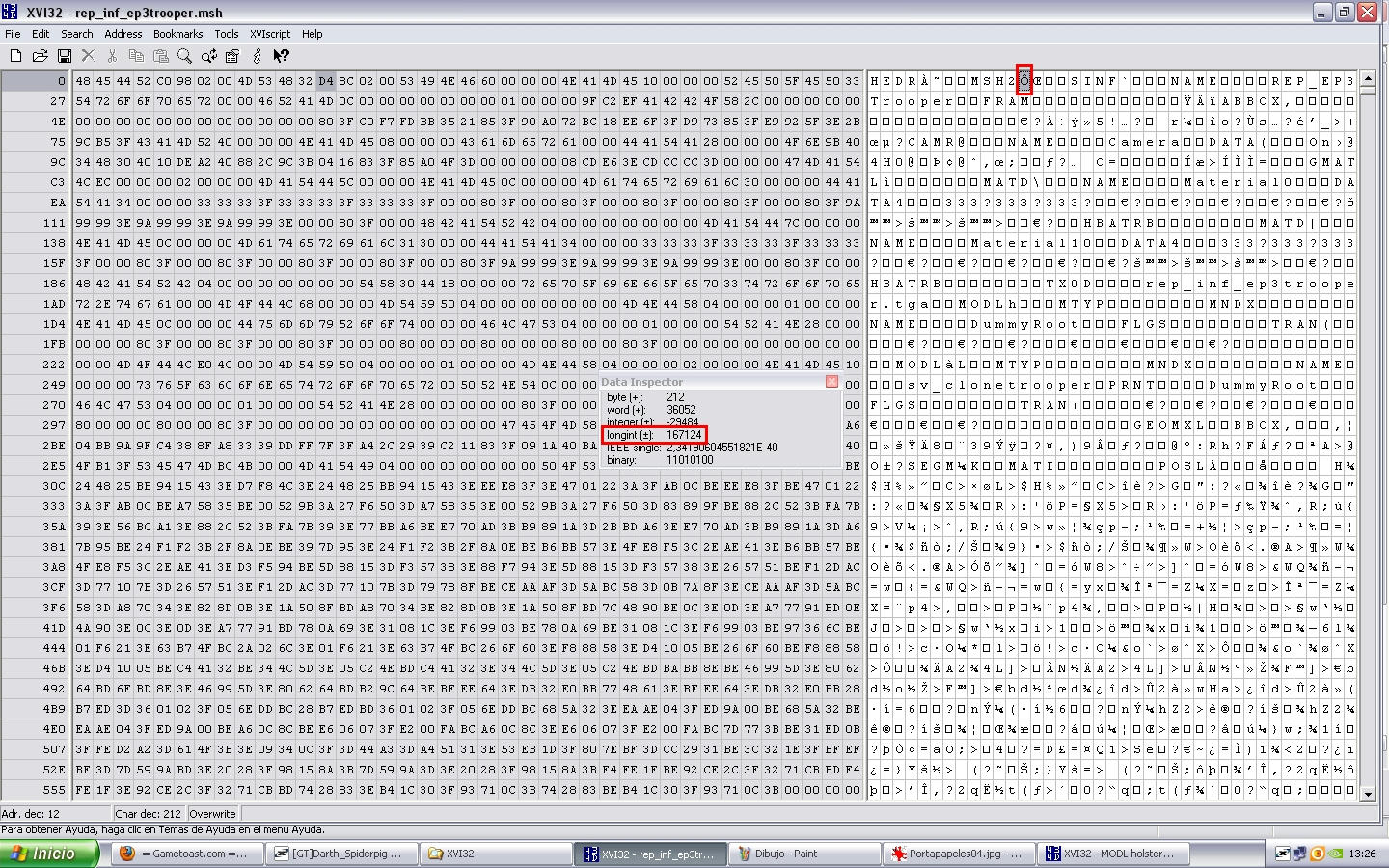Close the Data Inspector panel
Image resolution: width=1389 pixels, height=868 pixels.
(831, 382)
